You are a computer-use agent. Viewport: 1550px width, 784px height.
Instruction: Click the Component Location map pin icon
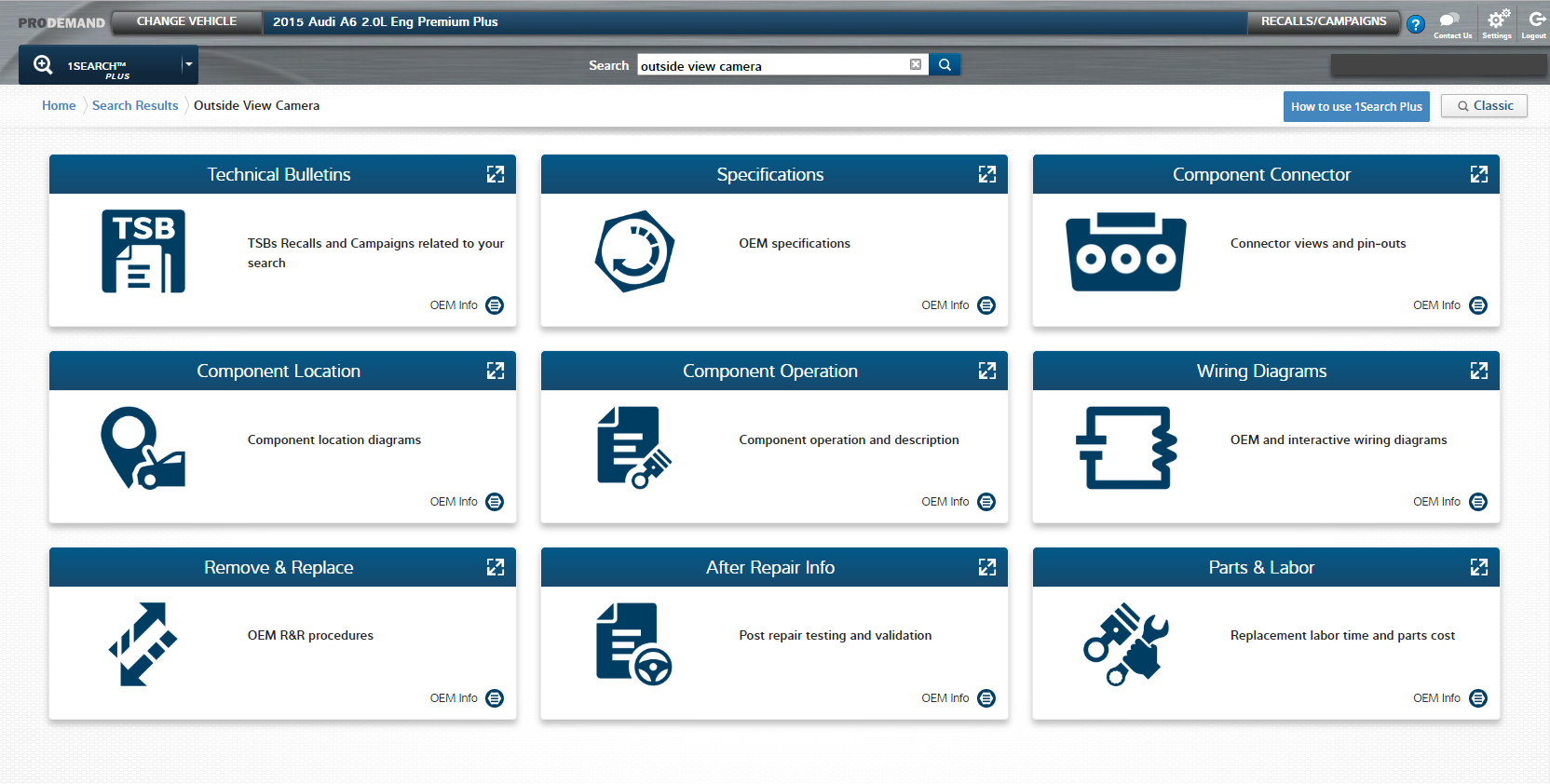point(143,448)
